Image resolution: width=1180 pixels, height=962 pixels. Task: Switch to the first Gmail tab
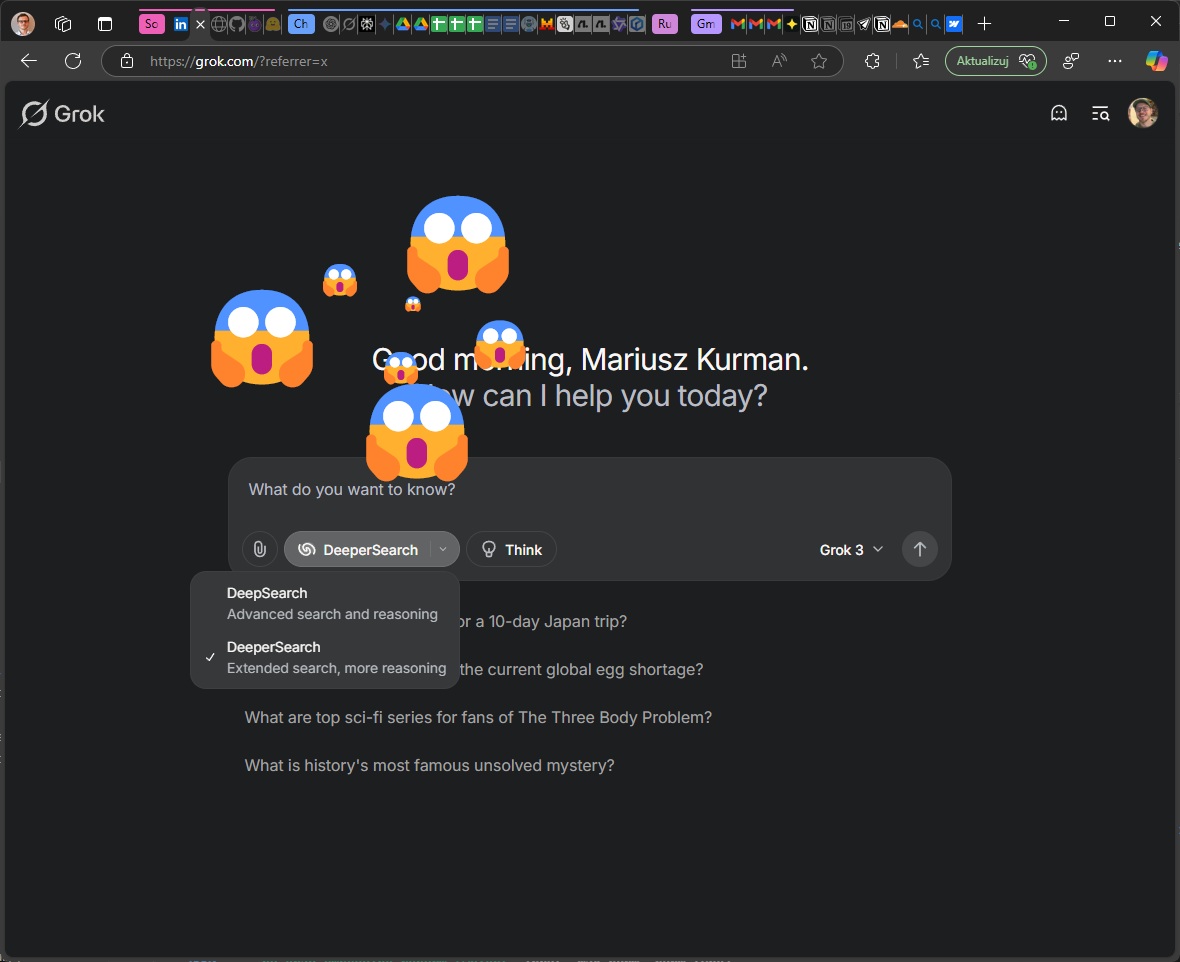tap(738, 24)
